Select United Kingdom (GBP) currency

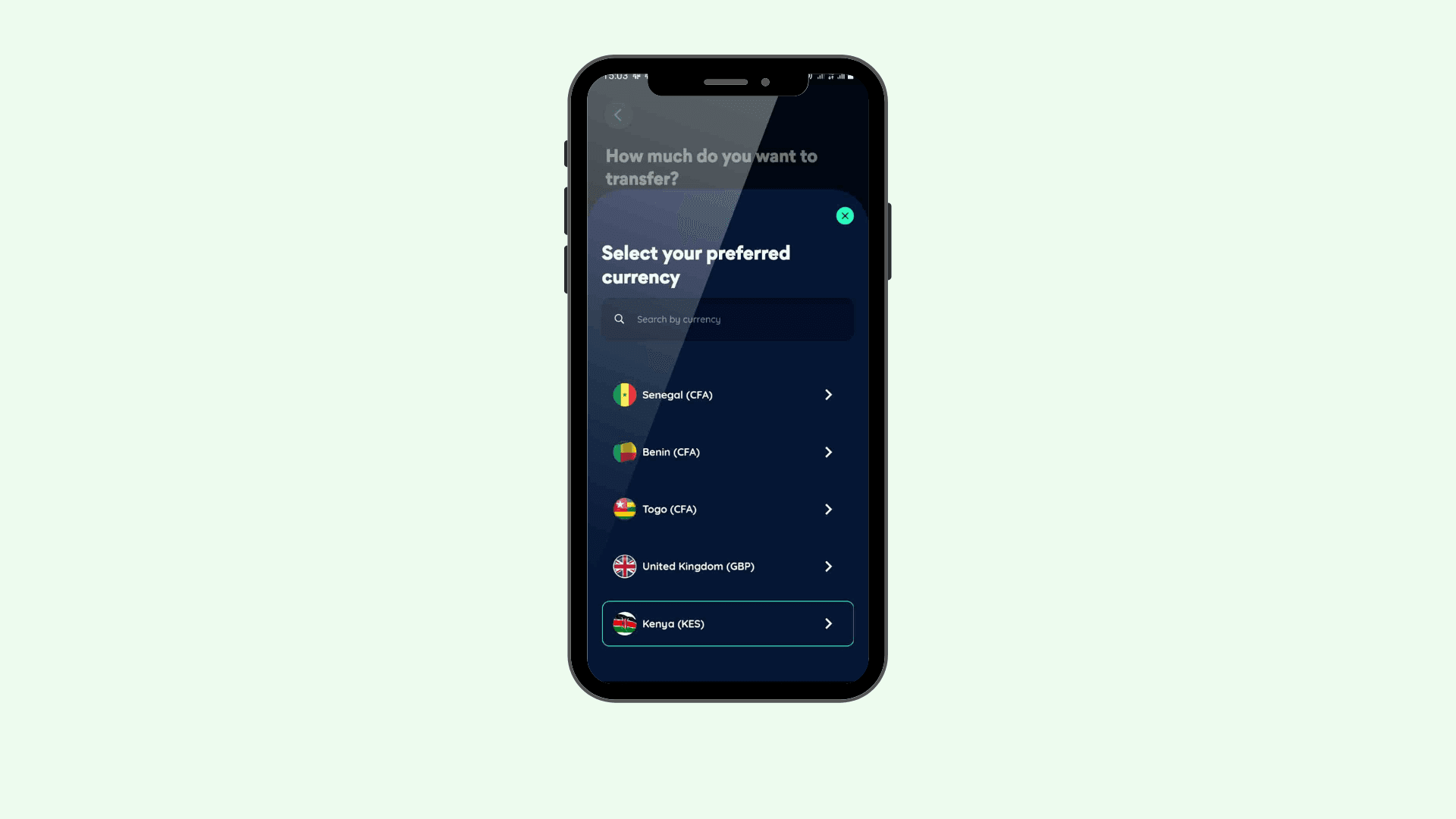click(x=727, y=566)
